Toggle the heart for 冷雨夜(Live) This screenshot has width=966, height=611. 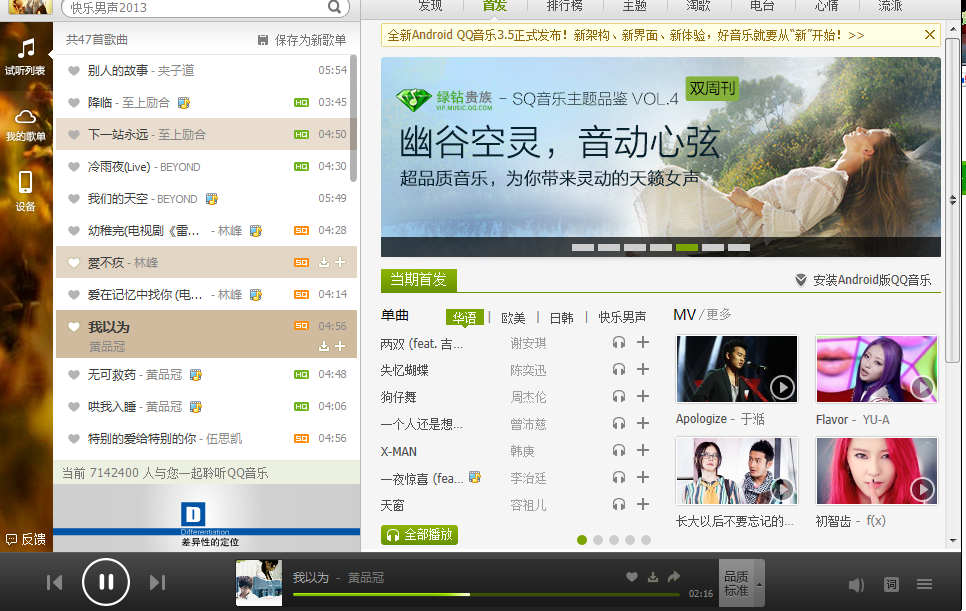74,167
